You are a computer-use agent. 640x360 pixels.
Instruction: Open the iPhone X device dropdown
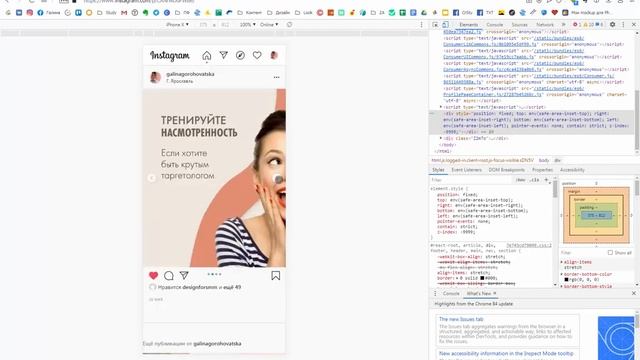(x=177, y=24)
